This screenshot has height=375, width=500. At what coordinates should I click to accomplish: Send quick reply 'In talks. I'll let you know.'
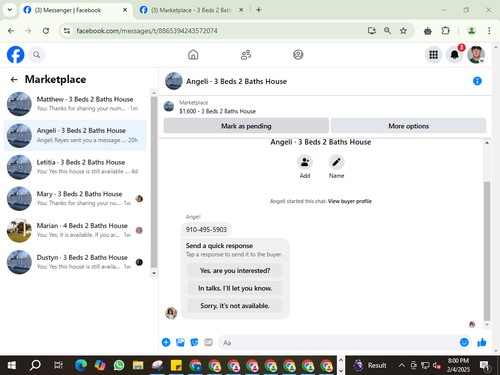click(235, 288)
